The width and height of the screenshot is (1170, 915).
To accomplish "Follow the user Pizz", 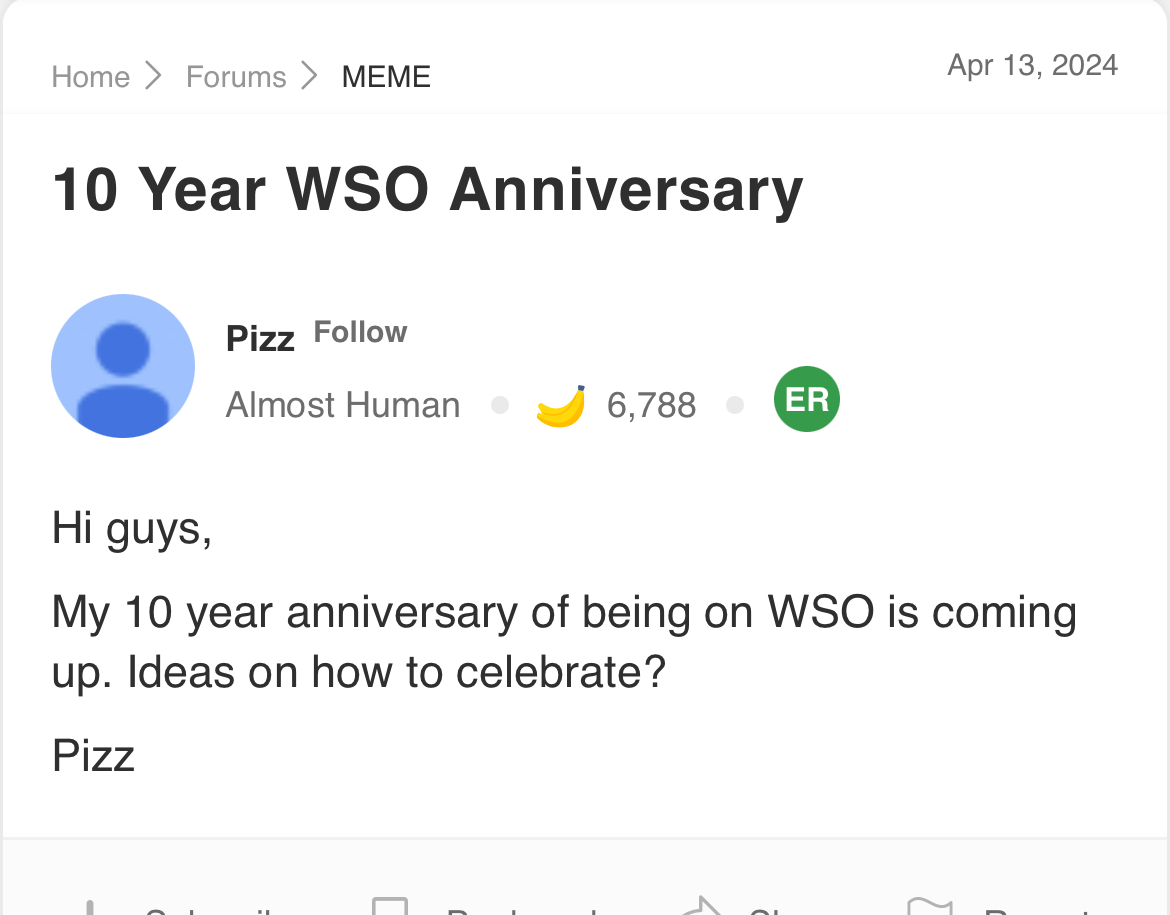I will [x=360, y=332].
